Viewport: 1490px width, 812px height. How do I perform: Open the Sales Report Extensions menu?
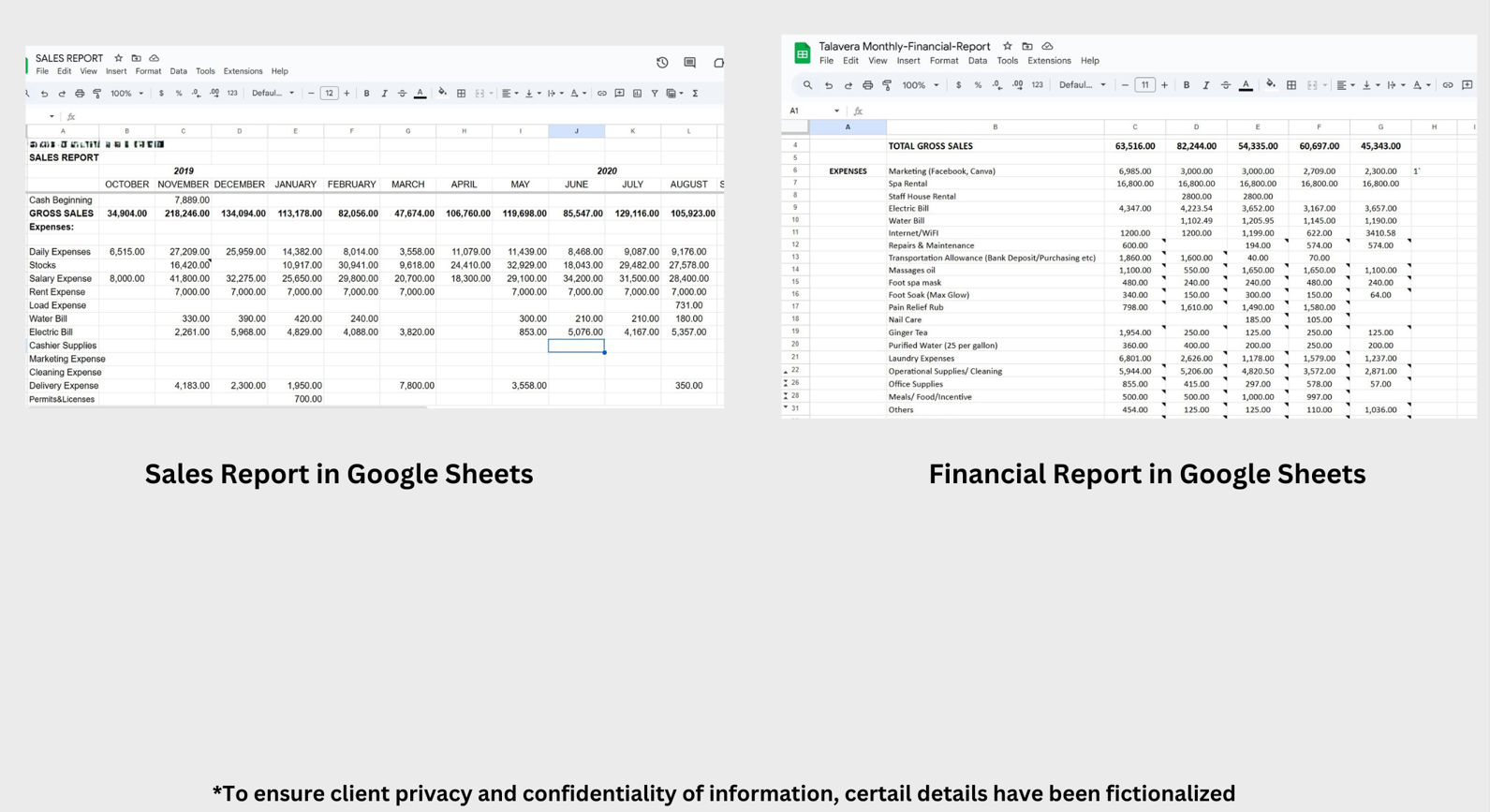[x=243, y=71]
